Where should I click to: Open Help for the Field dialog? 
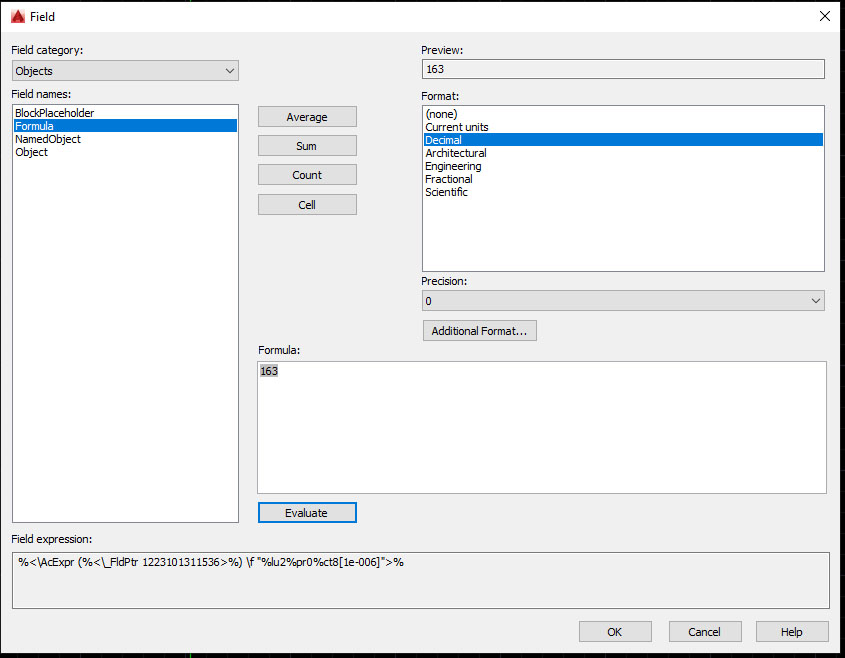point(792,631)
